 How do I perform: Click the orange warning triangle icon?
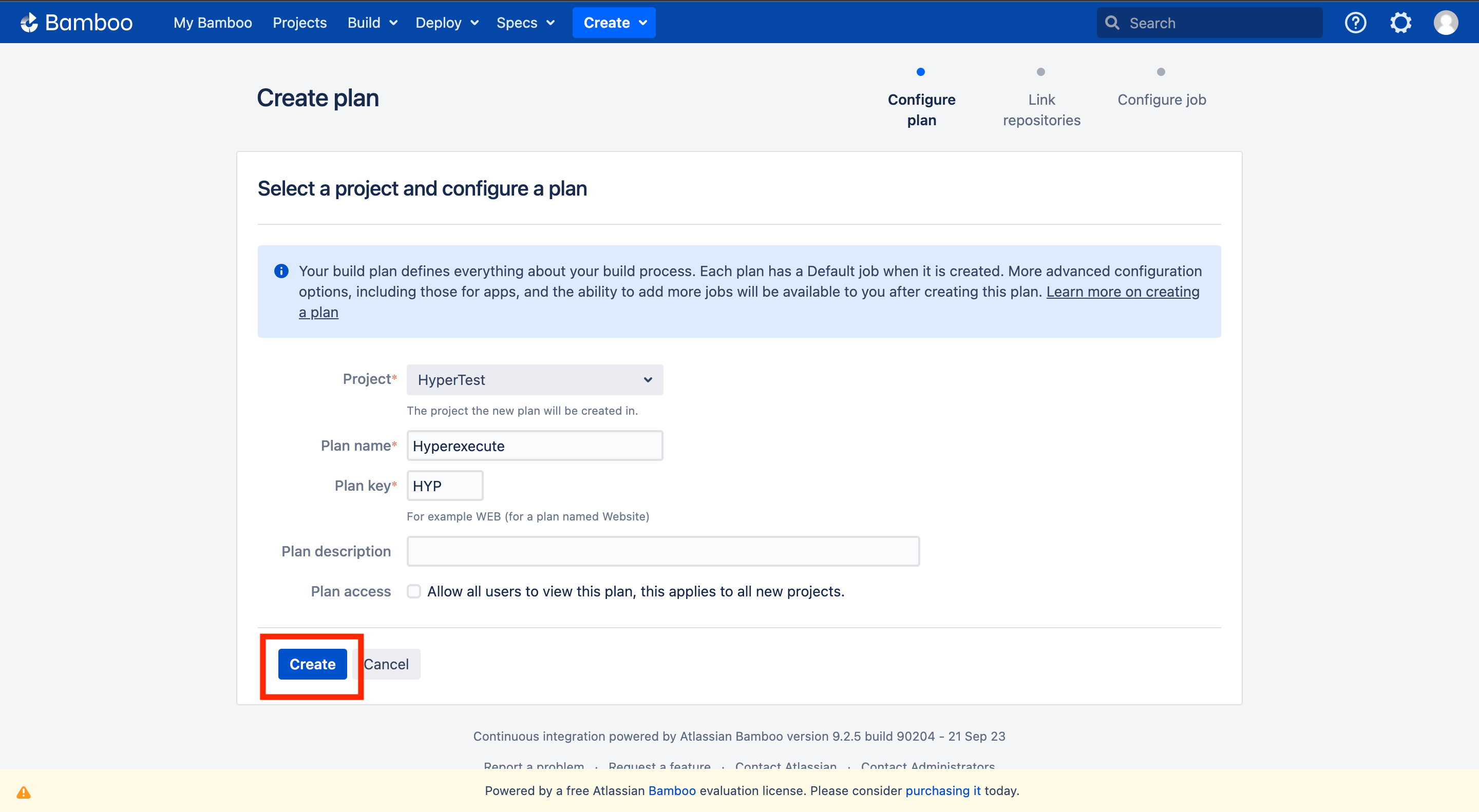coord(24,792)
